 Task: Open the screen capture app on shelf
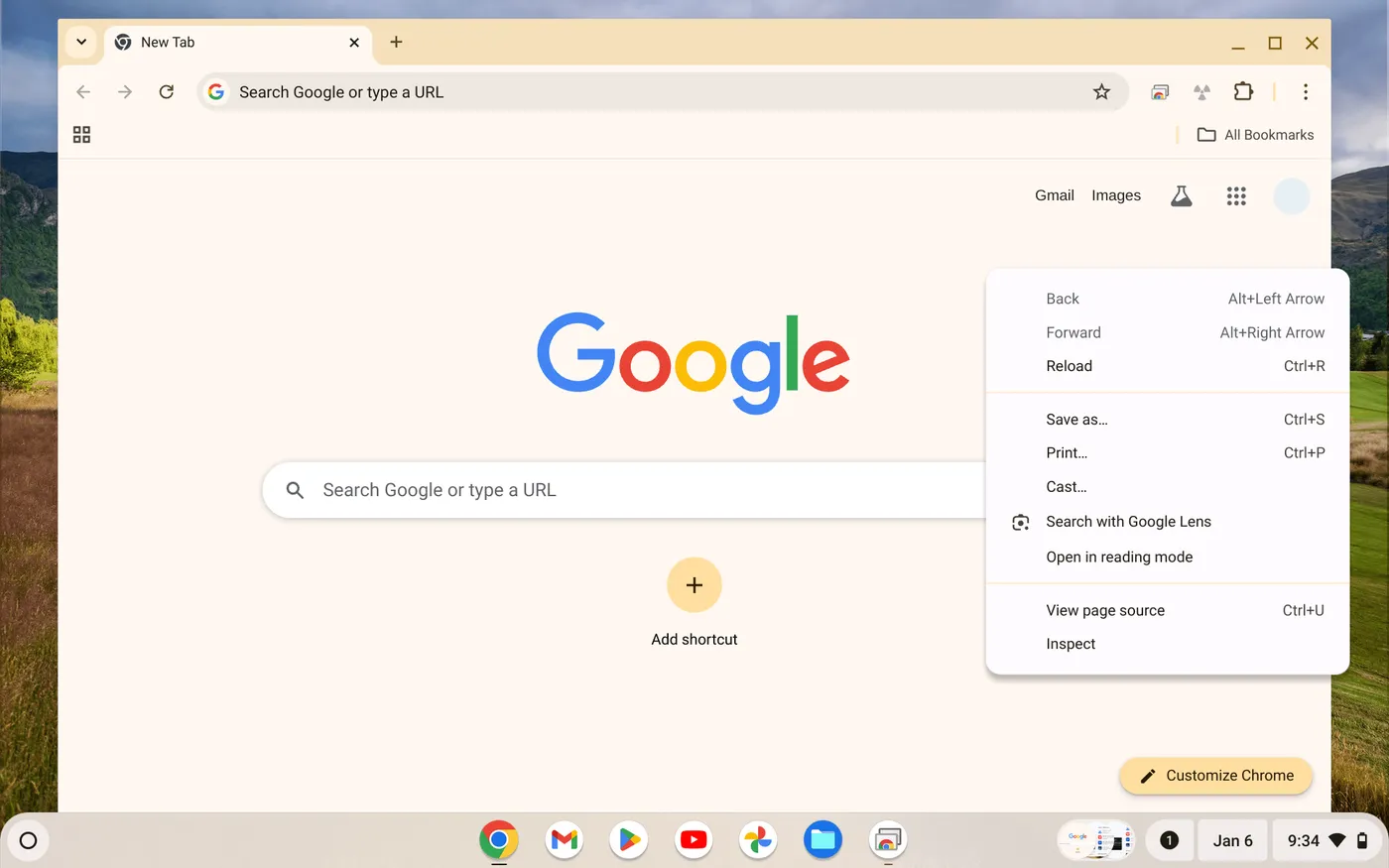tap(888, 840)
